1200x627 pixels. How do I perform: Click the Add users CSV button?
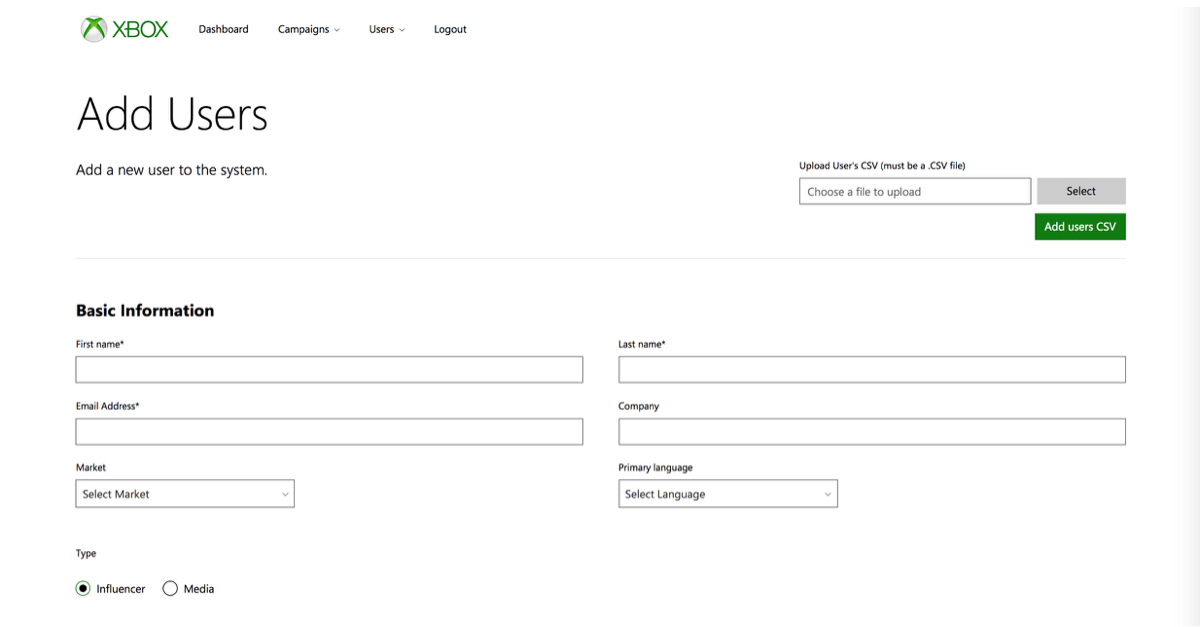(x=1080, y=227)
